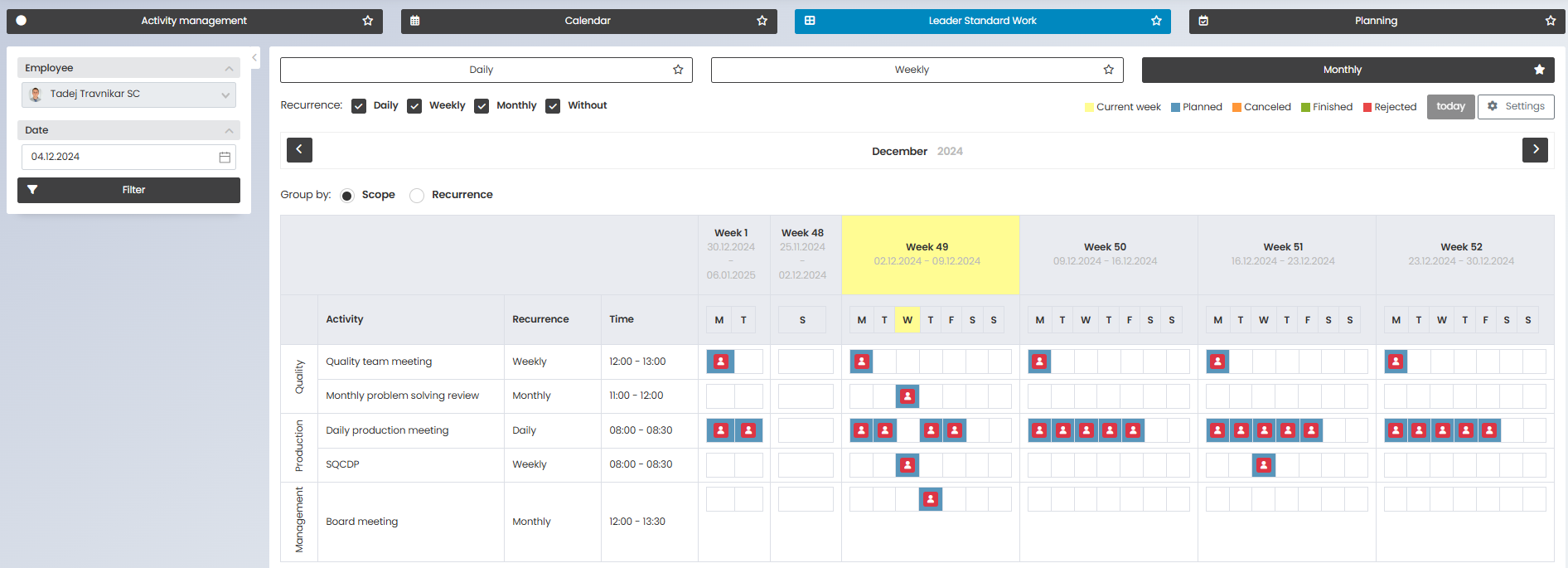Image resolution: width=1568 pixels, height=568 pixels.
Task: Open the Leader Standard Work tab
Action: [x=982, y=21]
